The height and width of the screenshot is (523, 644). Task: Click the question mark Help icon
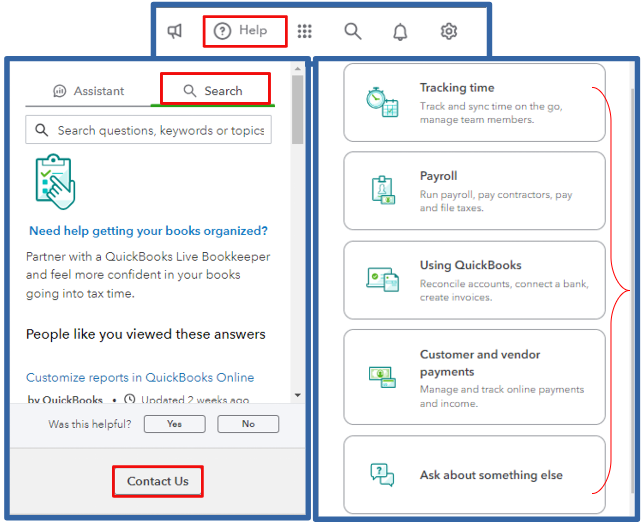222,31
